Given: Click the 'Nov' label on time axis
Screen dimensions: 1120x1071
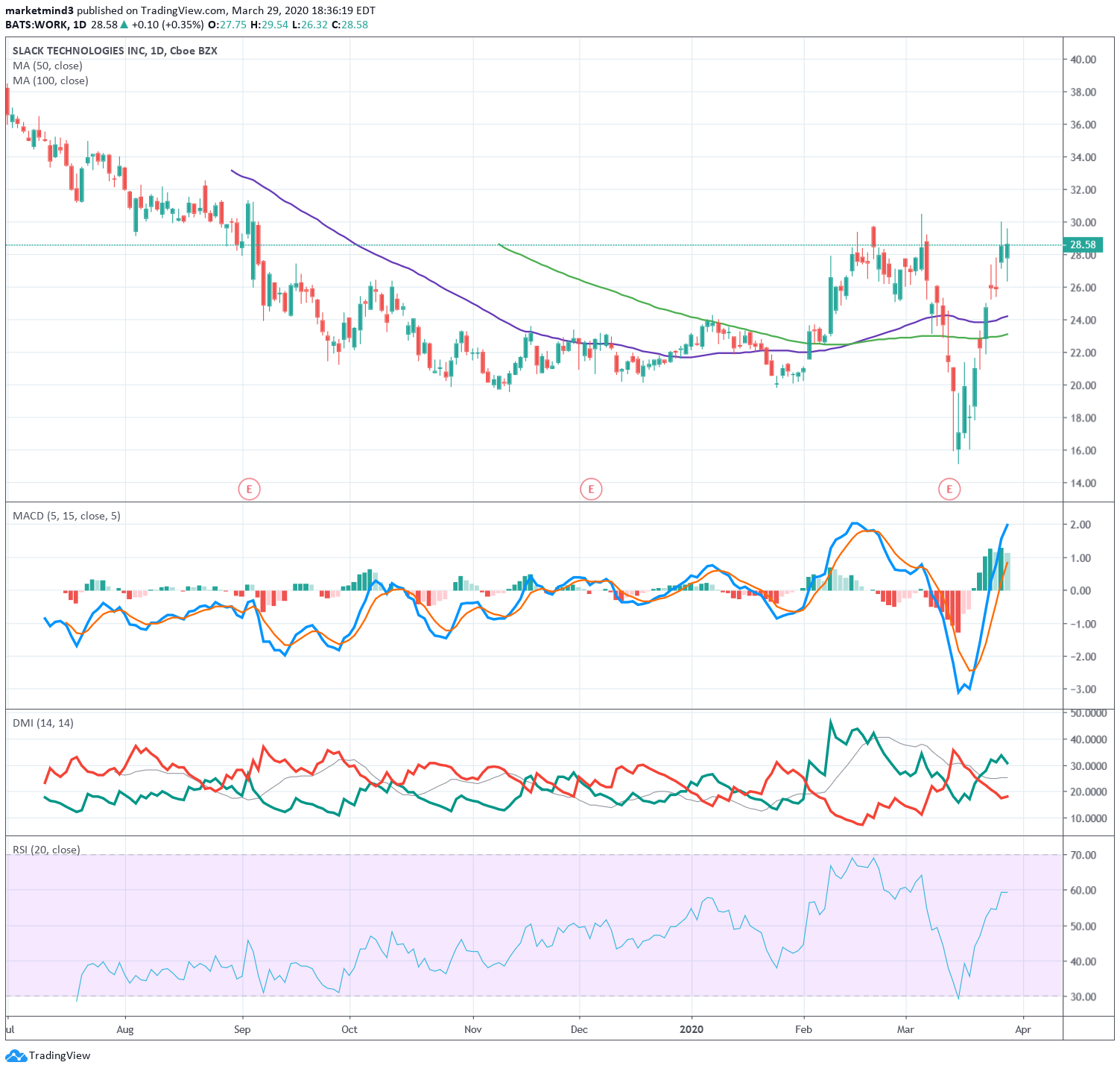Looking at the screenshot, I should coord(472,1030).
